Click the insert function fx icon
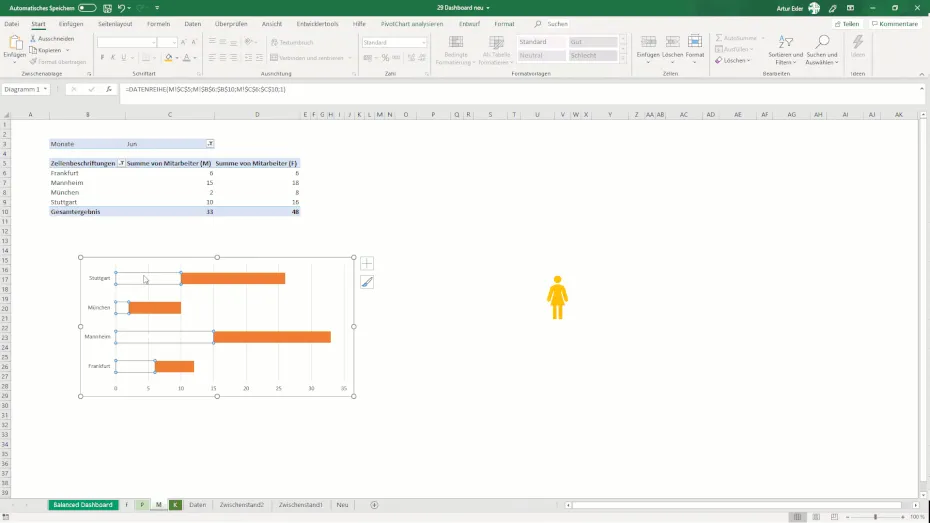 (109, 89)
